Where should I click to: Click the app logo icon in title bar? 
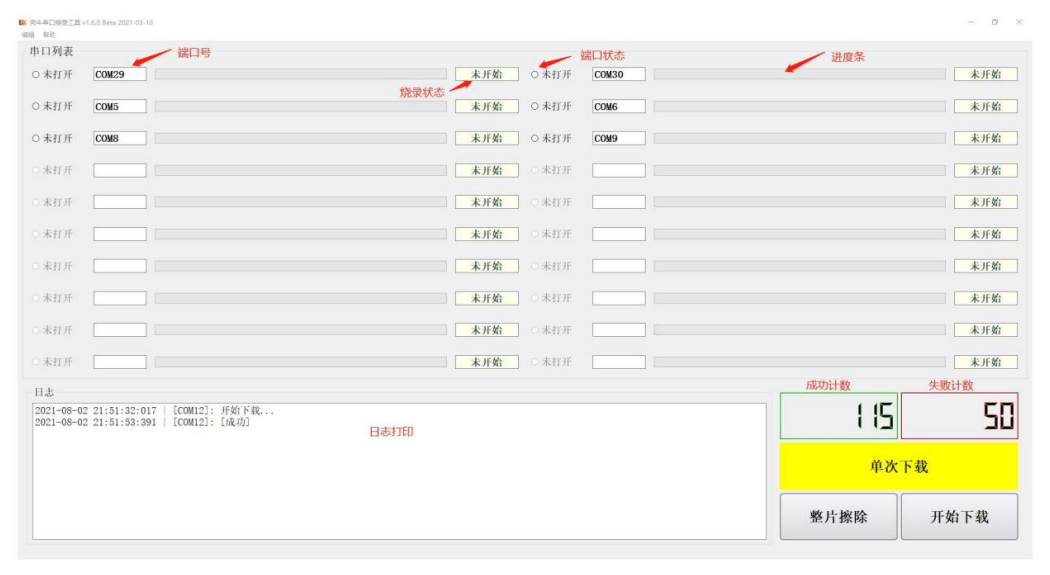(x=22, y=22)
